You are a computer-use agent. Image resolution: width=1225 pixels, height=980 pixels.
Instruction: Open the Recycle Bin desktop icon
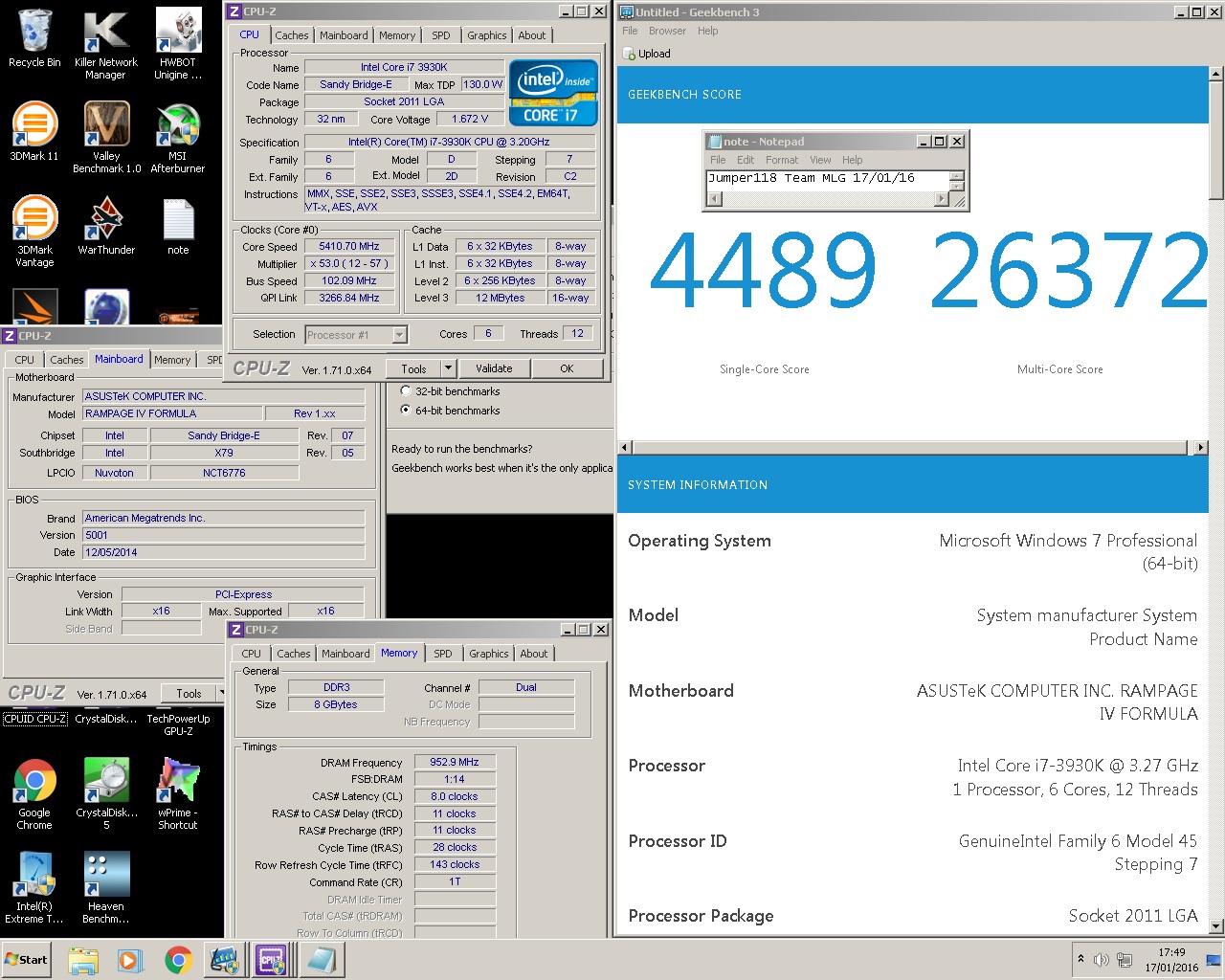(x=34, y=38)
